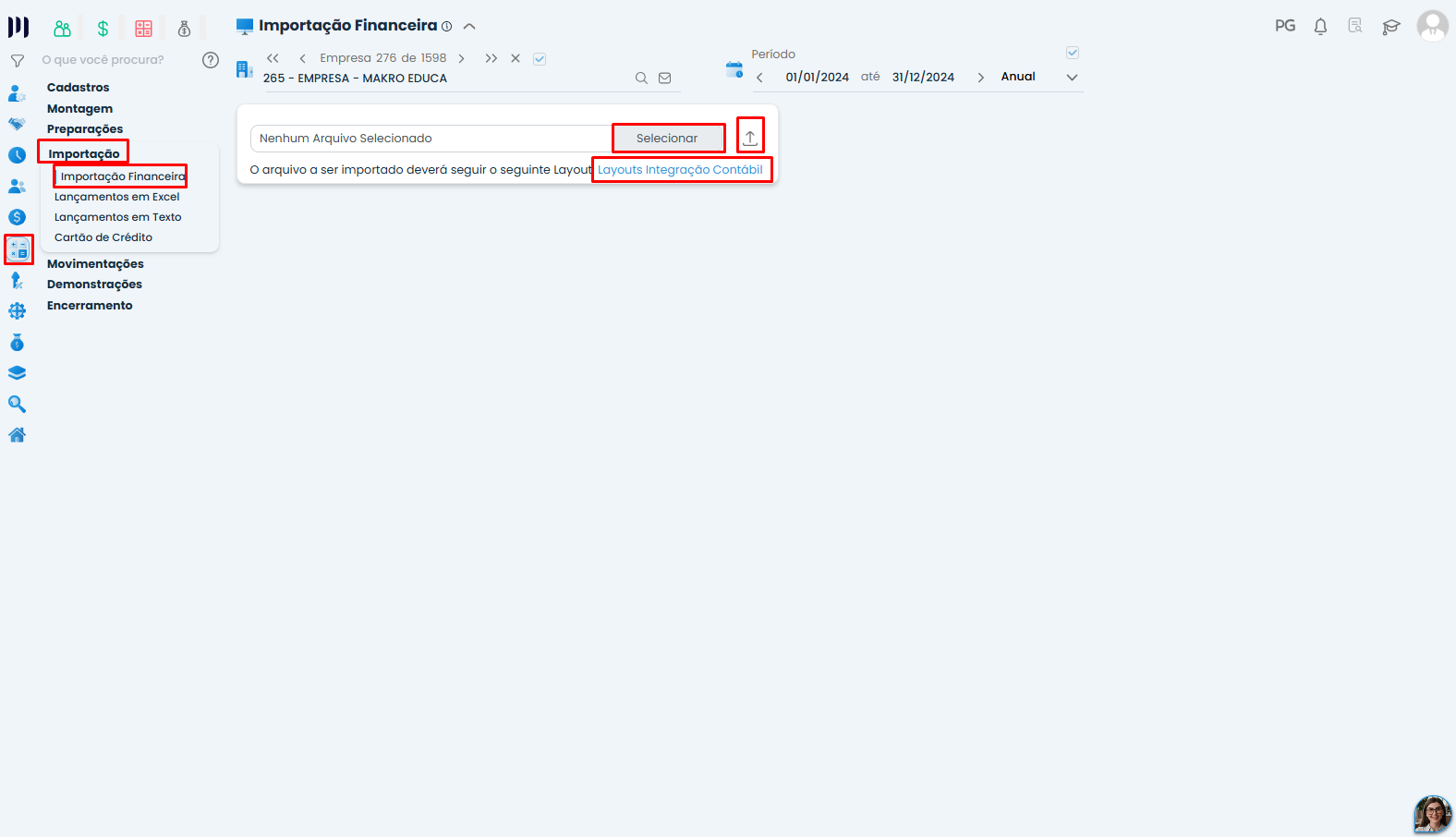
Task: Expand the Anual period dropdown
Action: tap(1072, 78)
